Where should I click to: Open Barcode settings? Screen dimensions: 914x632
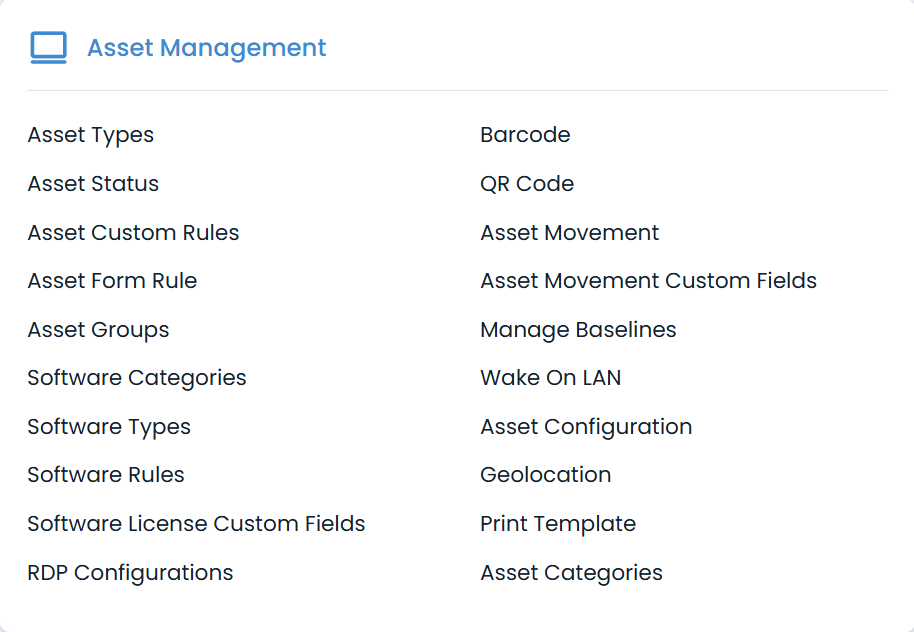point(525,135)
